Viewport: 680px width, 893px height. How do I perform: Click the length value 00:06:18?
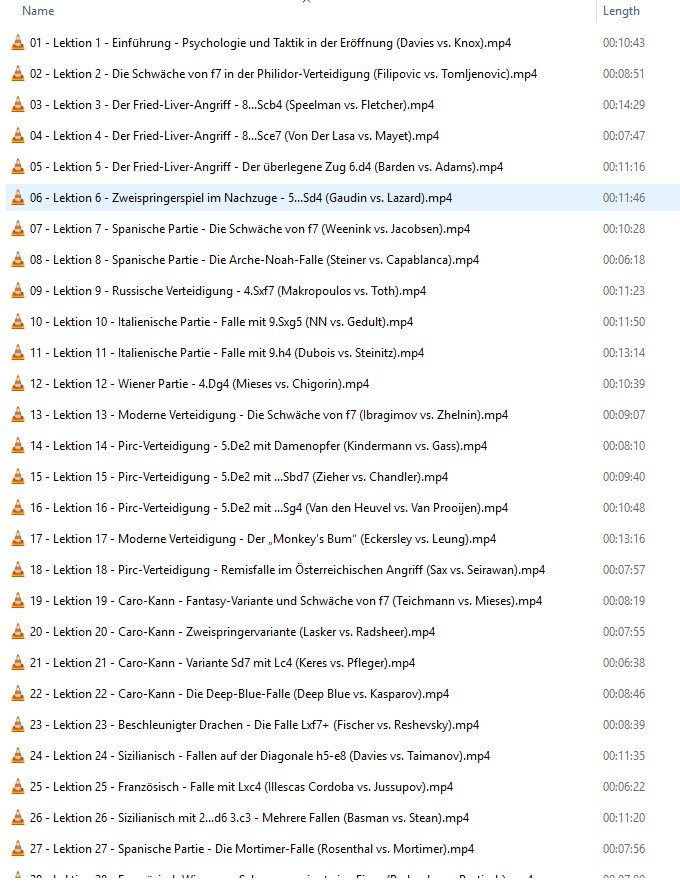click(x=624, y=260)
